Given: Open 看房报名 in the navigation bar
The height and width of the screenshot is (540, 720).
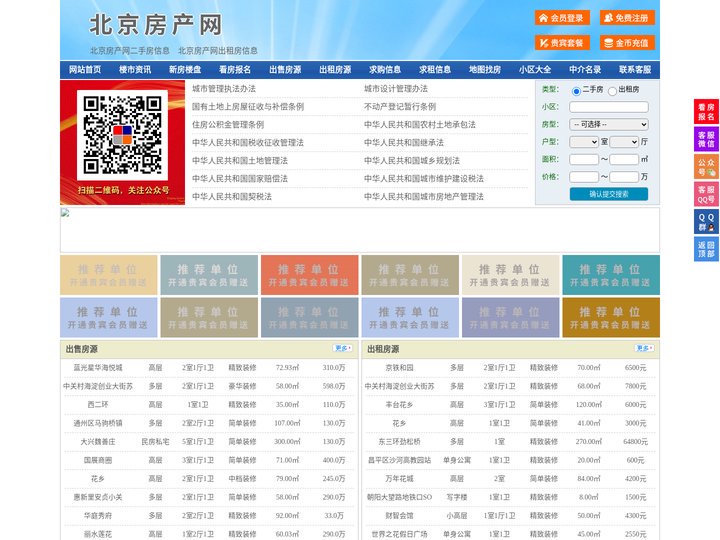Looking at the screenshot, I should coord(235,70).
